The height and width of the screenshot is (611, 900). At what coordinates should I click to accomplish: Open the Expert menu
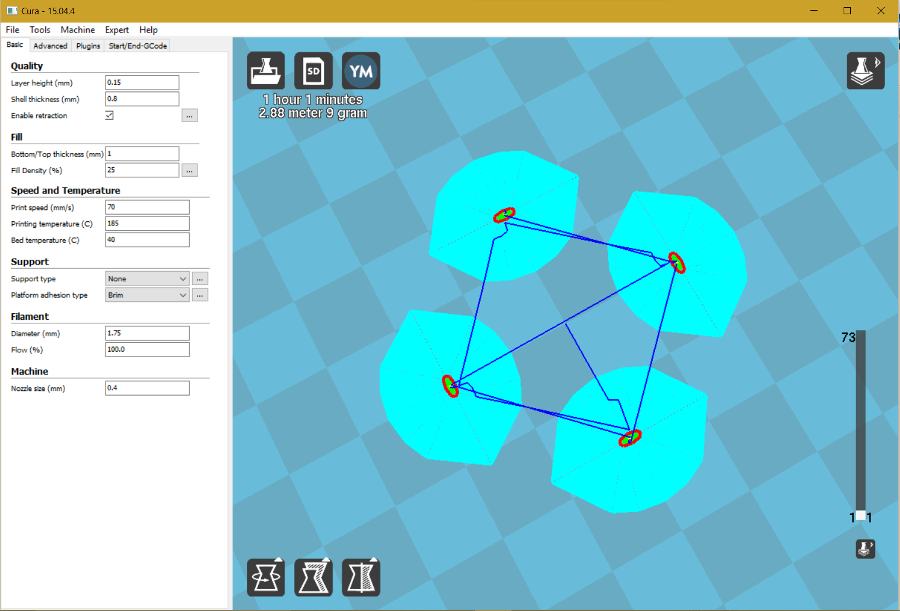117,30
